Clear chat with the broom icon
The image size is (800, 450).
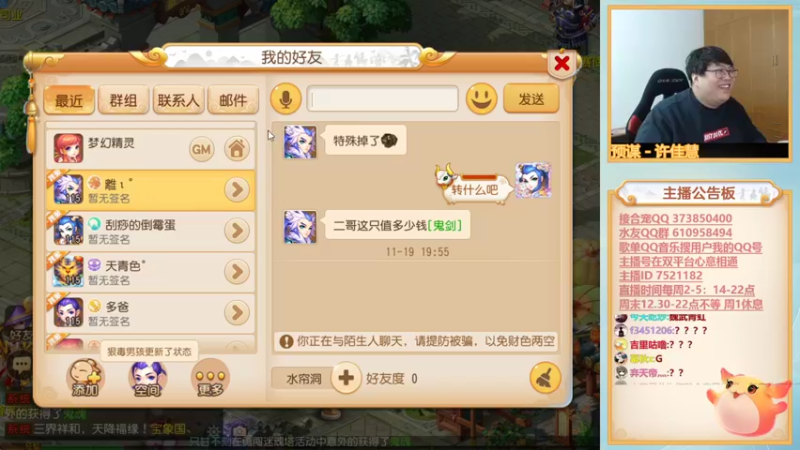click(x=545, y=378)
